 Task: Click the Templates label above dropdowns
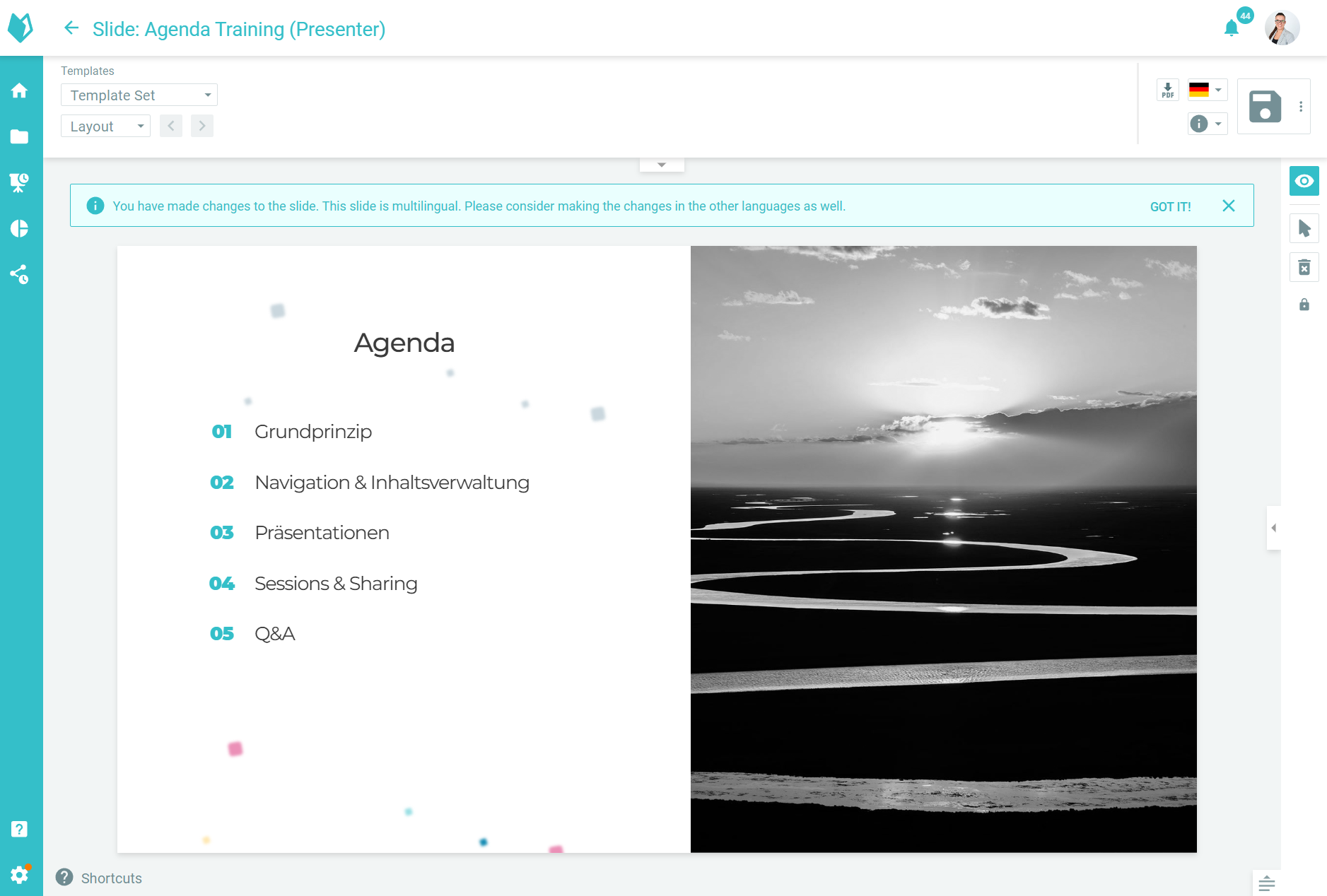88,71
